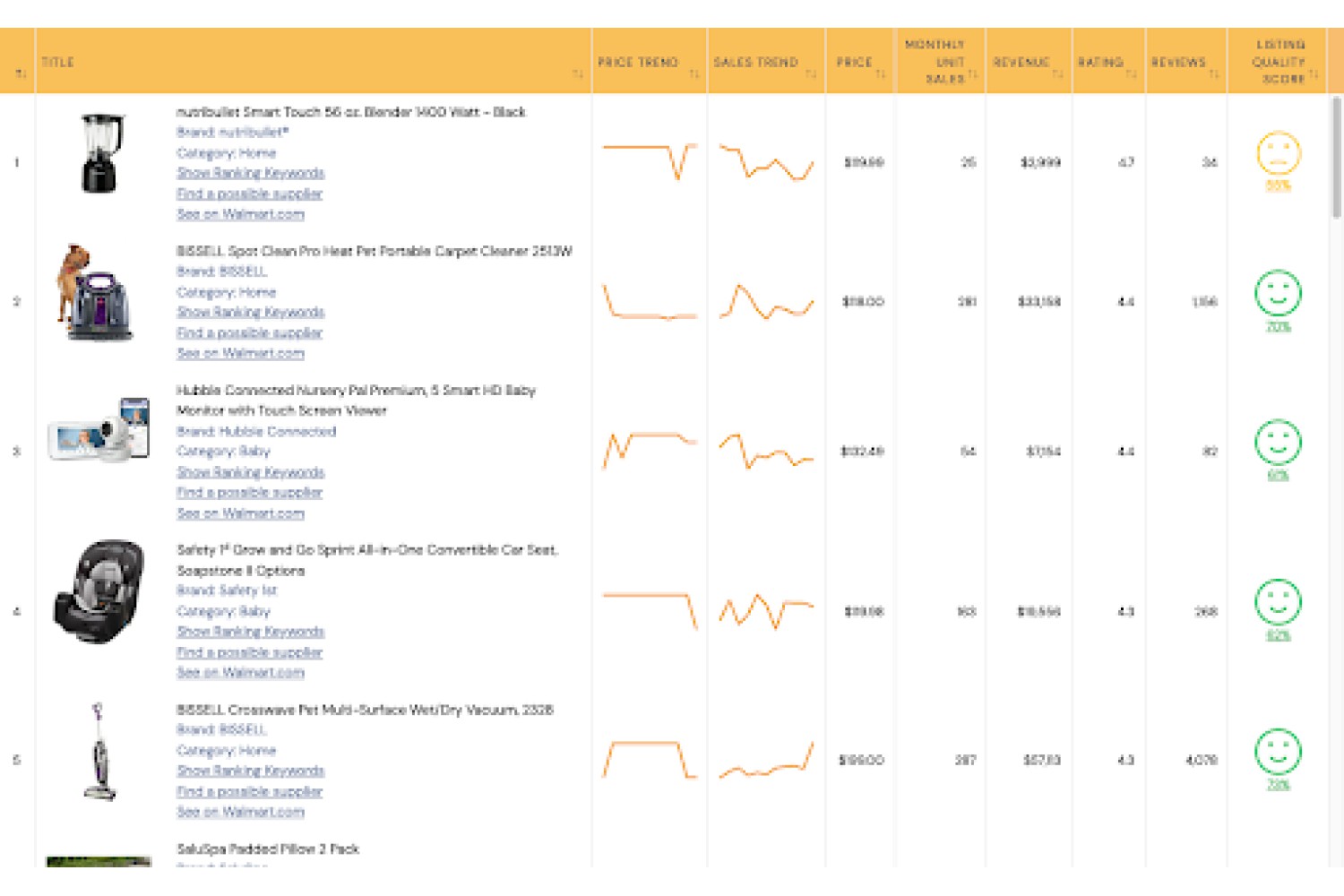Open the Hubble baby monitor product image
The height and width of the screenshot is (896, 1344).
[x=99, y=430]
